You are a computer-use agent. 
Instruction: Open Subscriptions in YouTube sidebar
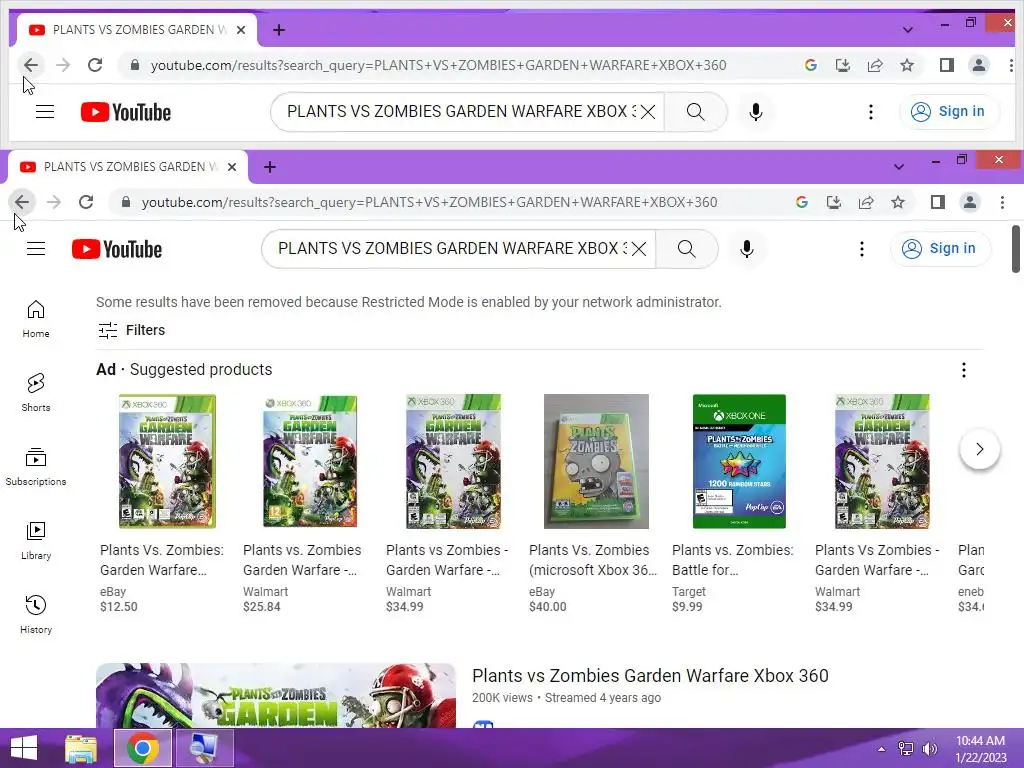36,467
